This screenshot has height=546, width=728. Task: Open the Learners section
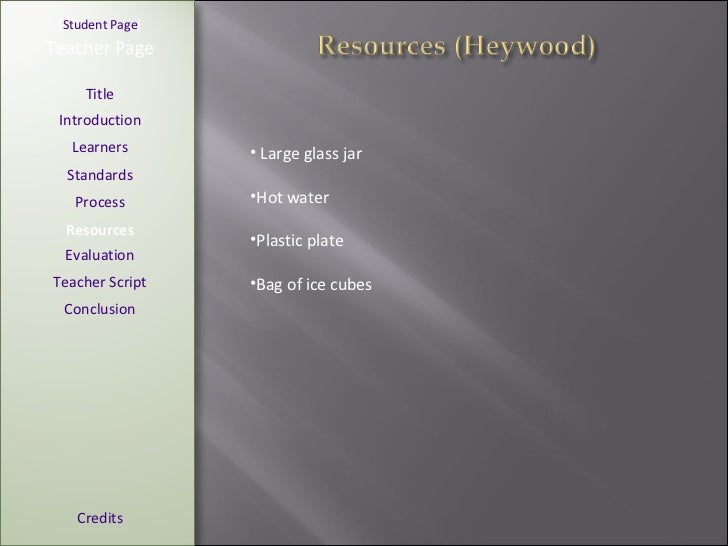tap(100, 147)
